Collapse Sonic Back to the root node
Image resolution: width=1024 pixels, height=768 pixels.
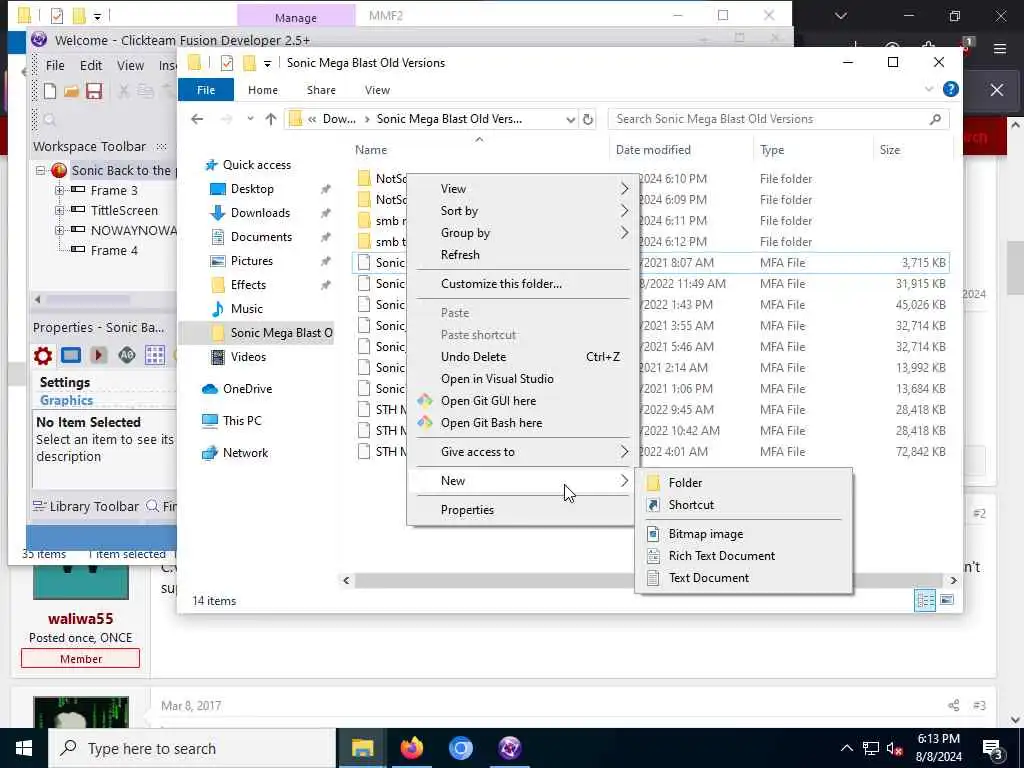[40, 170]
